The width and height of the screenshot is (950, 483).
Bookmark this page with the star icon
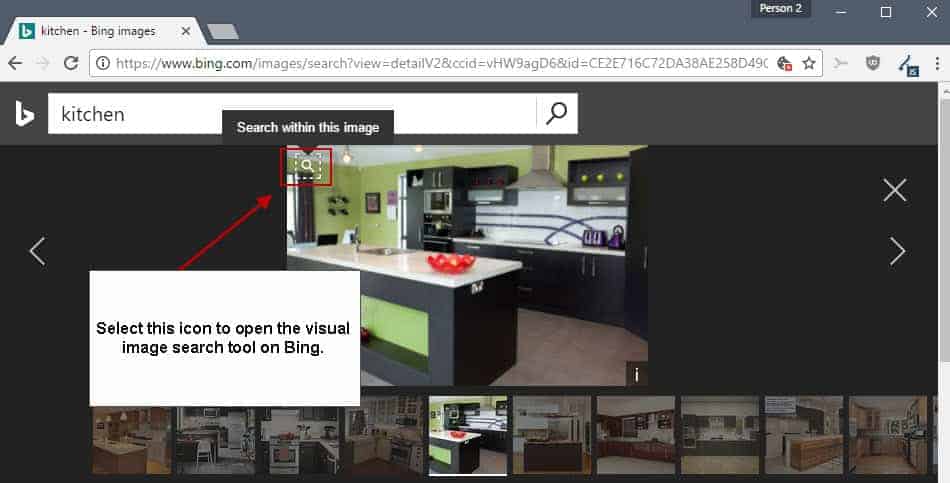(x=809, y=63)
